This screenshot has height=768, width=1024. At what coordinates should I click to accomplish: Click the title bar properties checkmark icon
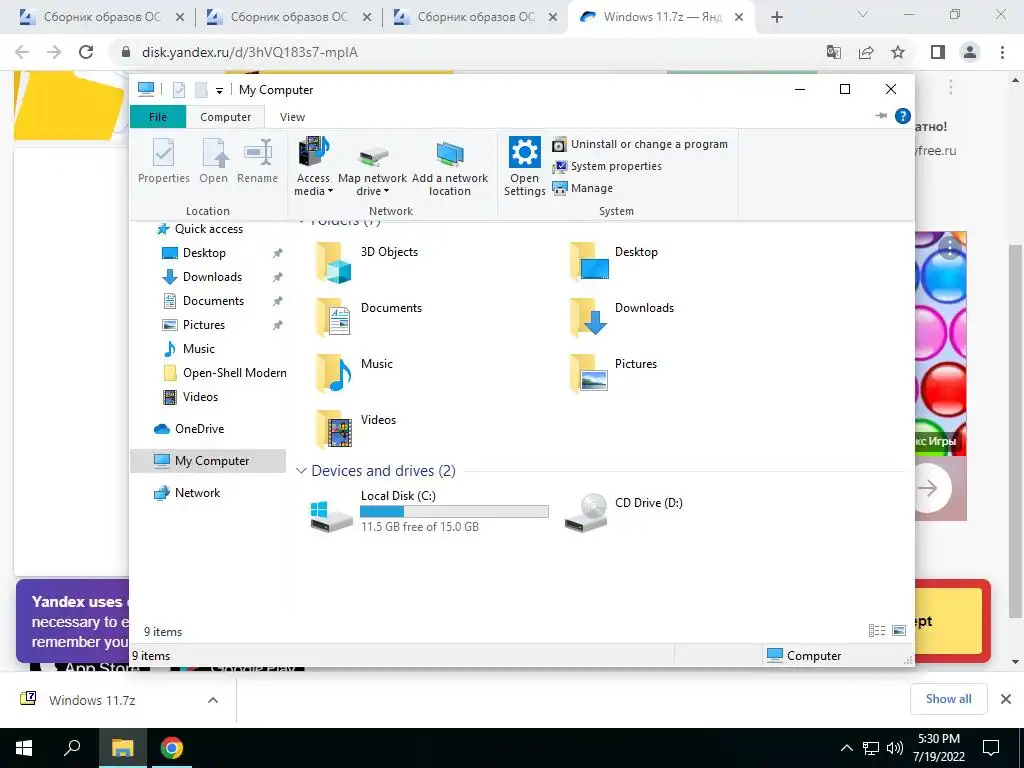tap(179, 89)
